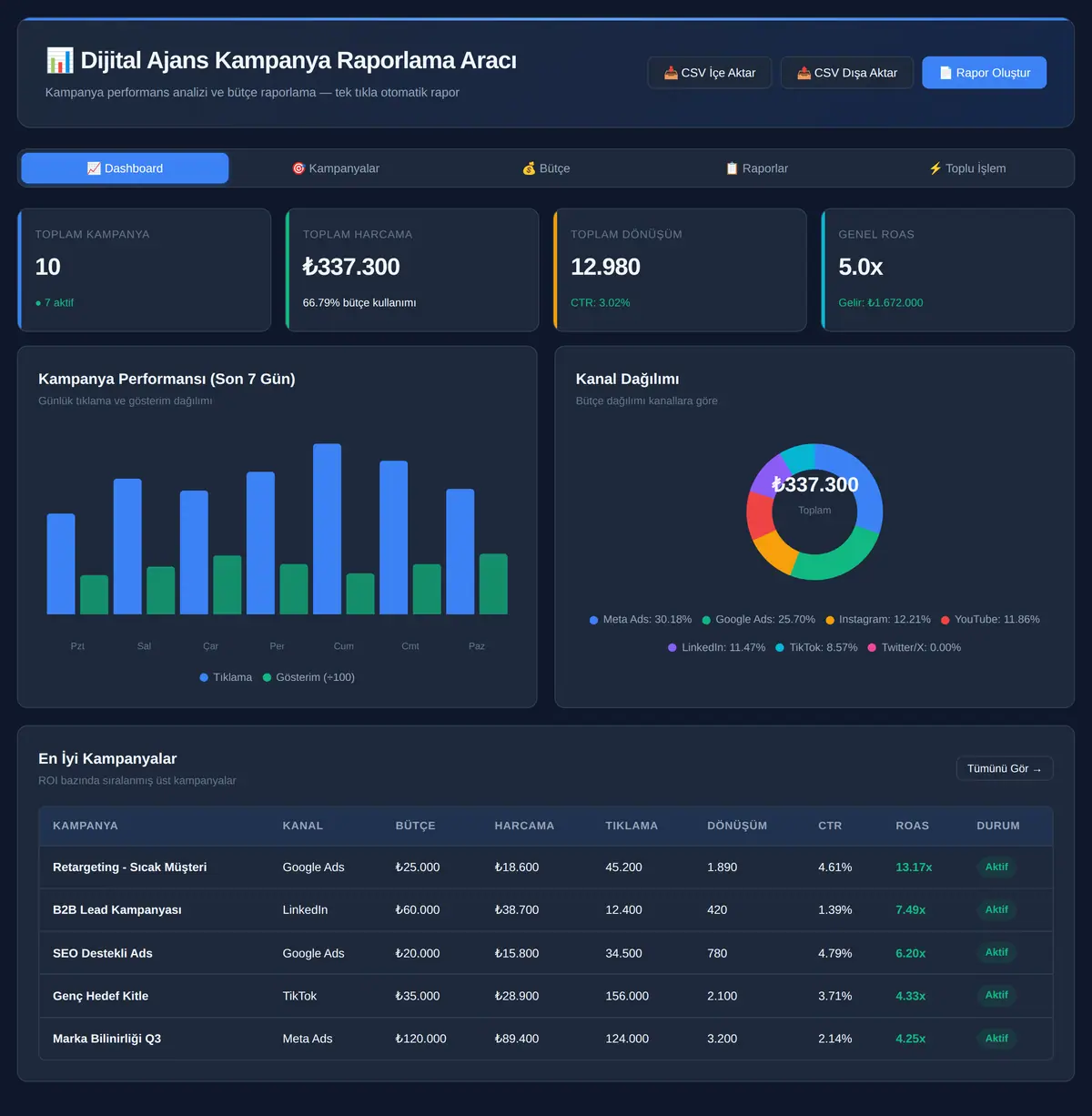Go to the Bütçe tab
The image size is (1092, 1116).
546,168
